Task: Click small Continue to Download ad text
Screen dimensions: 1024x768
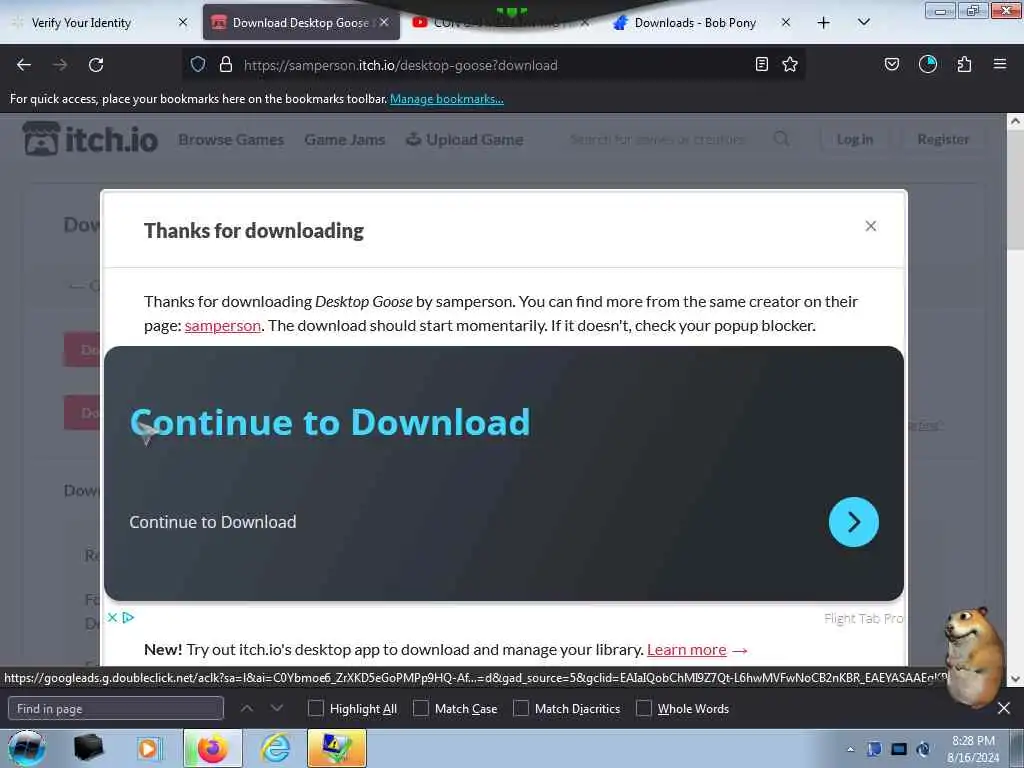Action: pyautogui.click(x=213, y=522)
